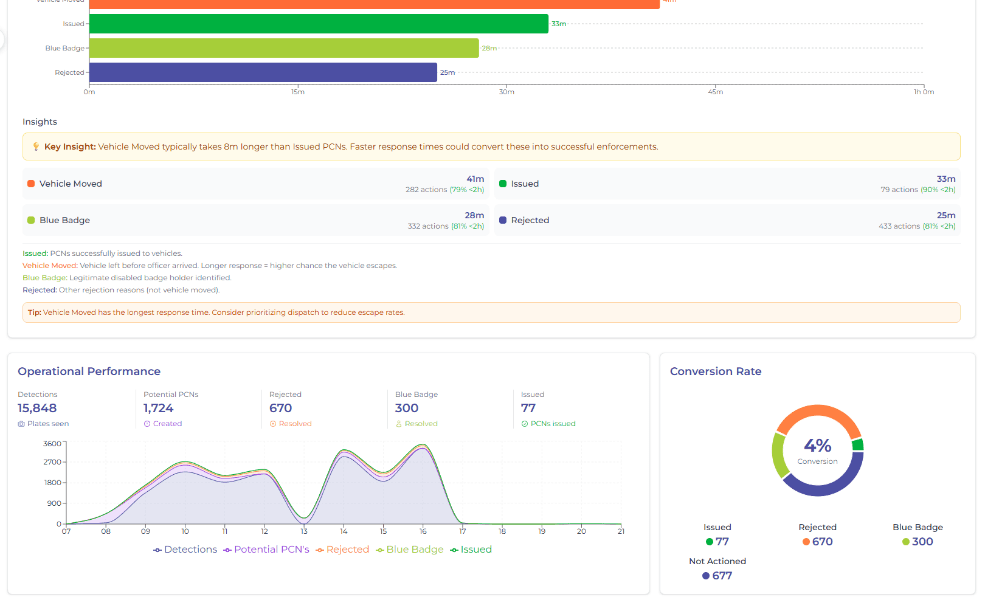This screenshot has height=597, width=985.
Task: Select the Operational Performance heading
Action: 89,371
